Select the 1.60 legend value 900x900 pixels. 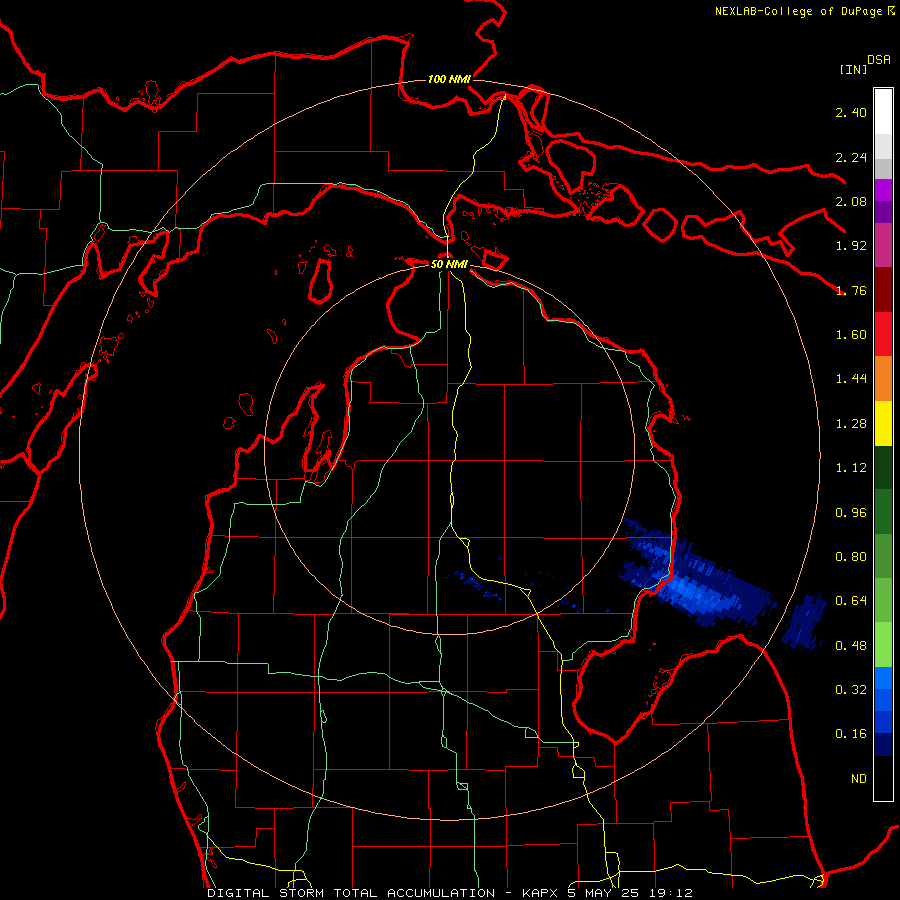pyautogui.click(x=851, y=335)
